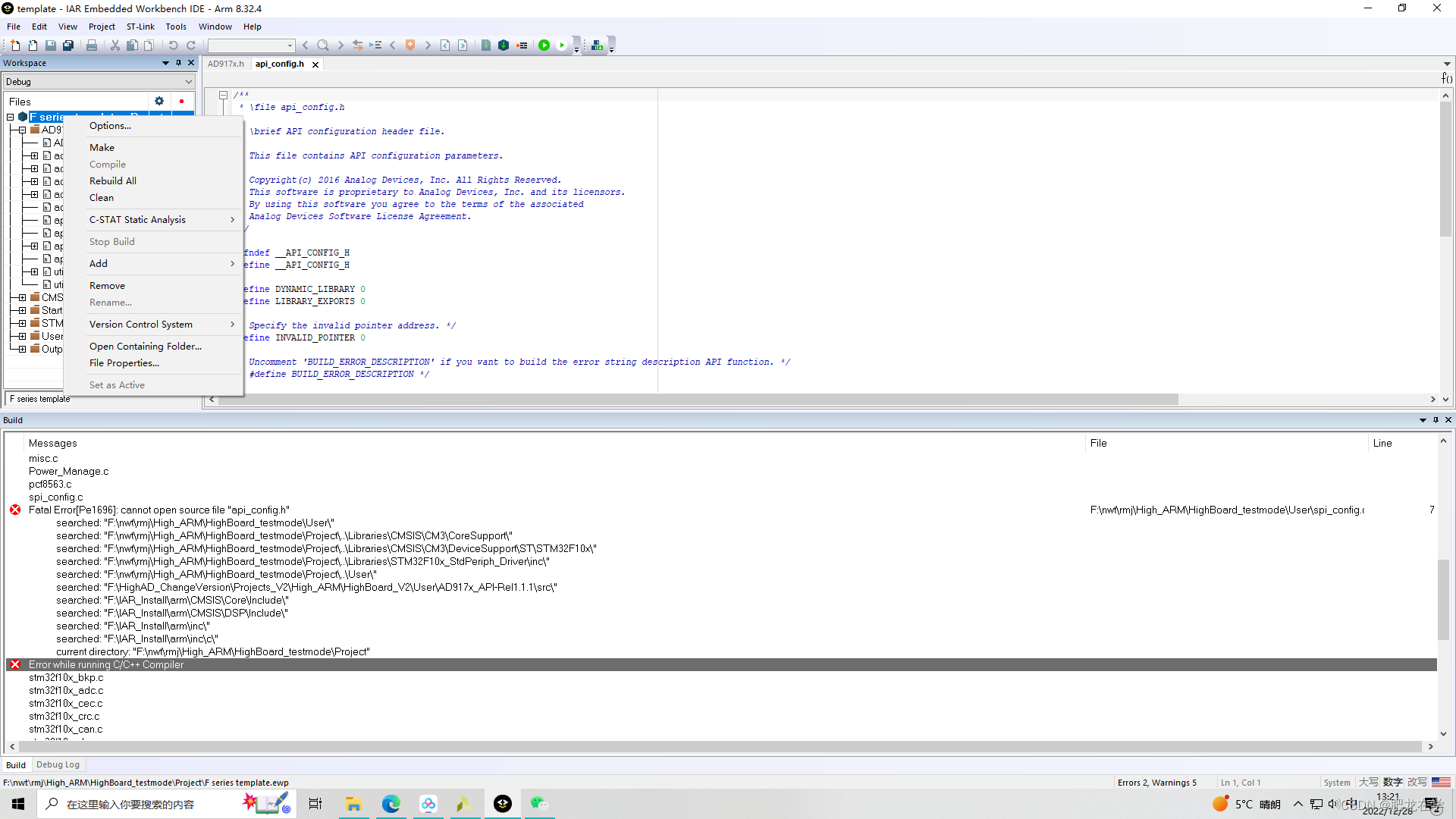Expand the CMSIS folder in workspace tree
The image size is (1456, 819).
click(22, 297)
